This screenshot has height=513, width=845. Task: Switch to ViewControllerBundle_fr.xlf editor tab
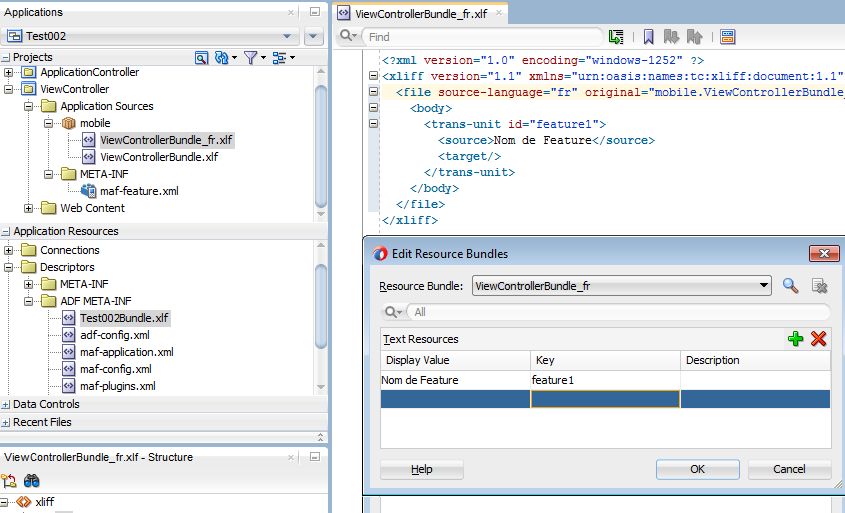[420, 14]
